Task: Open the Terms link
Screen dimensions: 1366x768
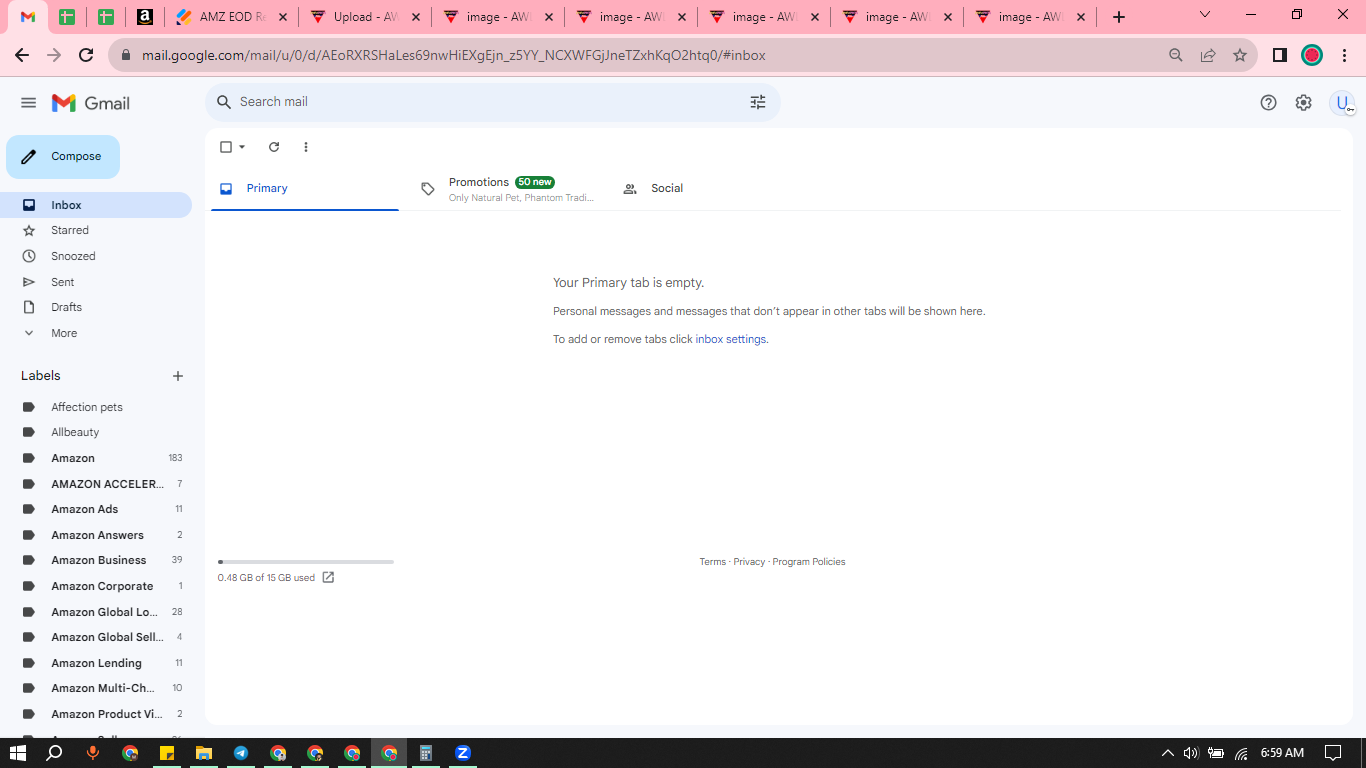Action: [x=713, y=562]
